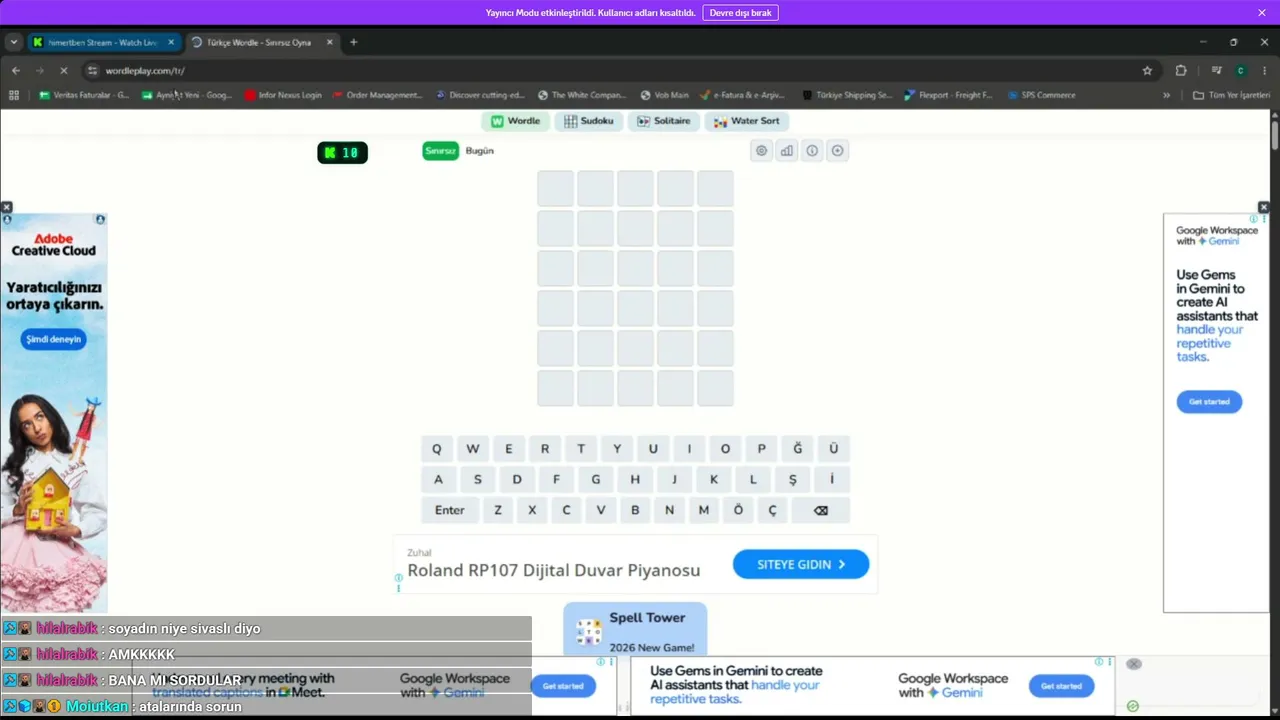Image resolution: width=1280 pixels, height=720 pixels.
Task: Show the game info icon
Action: click(812, 151)
